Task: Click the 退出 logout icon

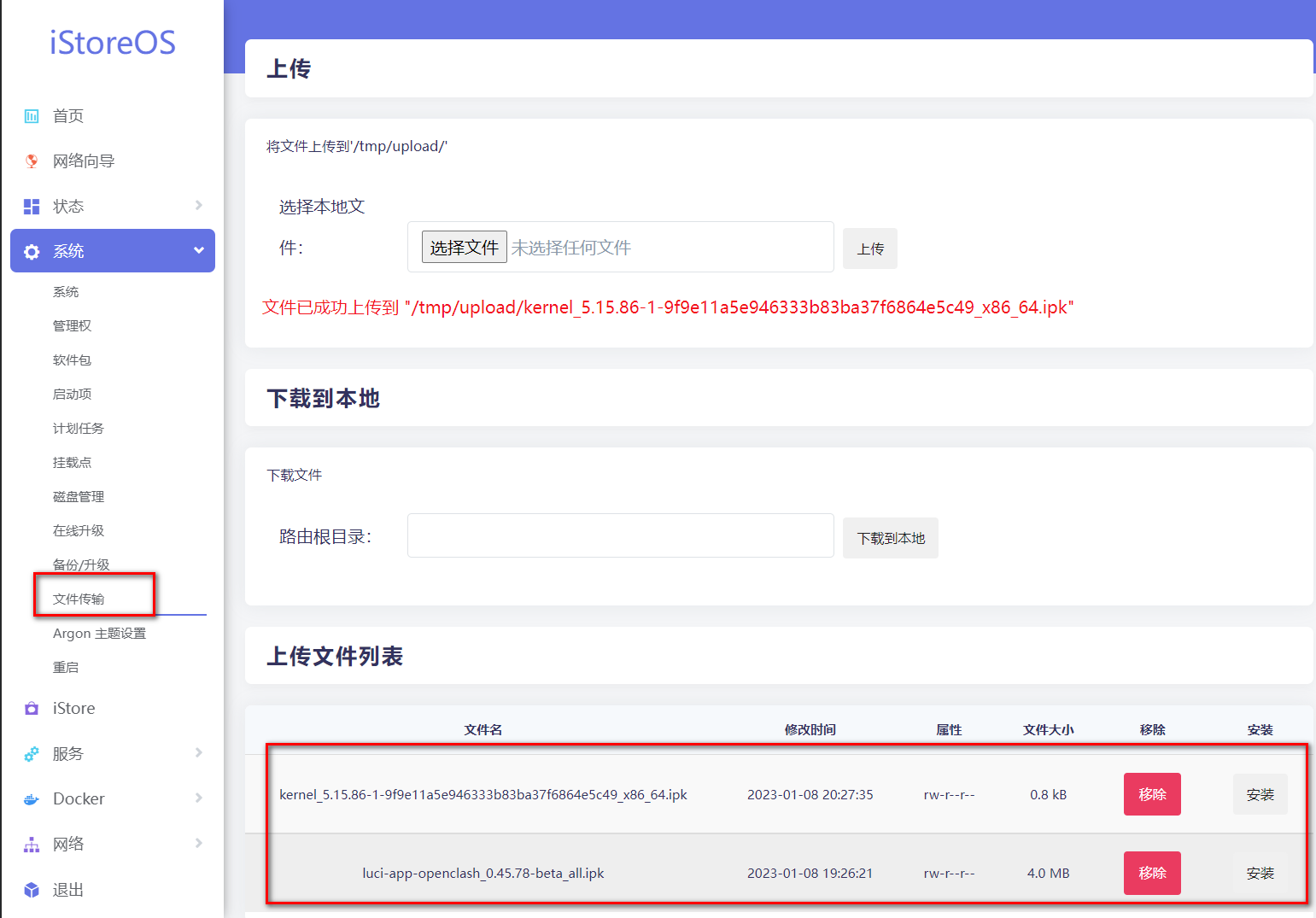Action: pos(32,889)
